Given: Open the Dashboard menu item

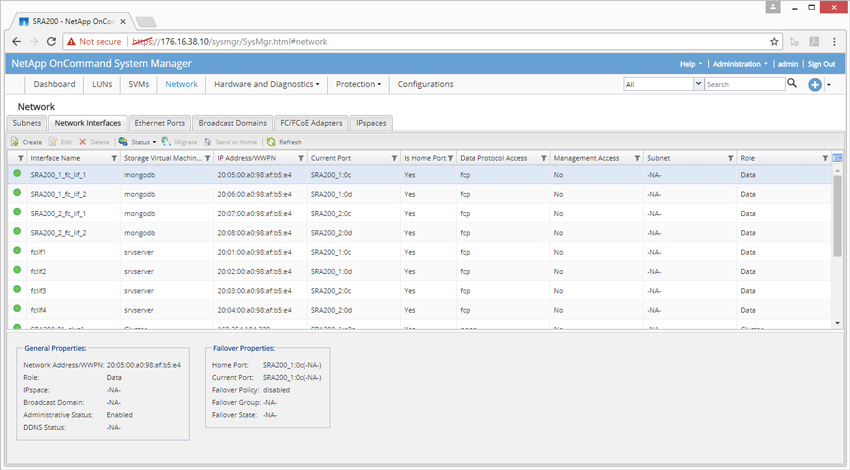Looking at the screenshot, I should coord(54,84).
